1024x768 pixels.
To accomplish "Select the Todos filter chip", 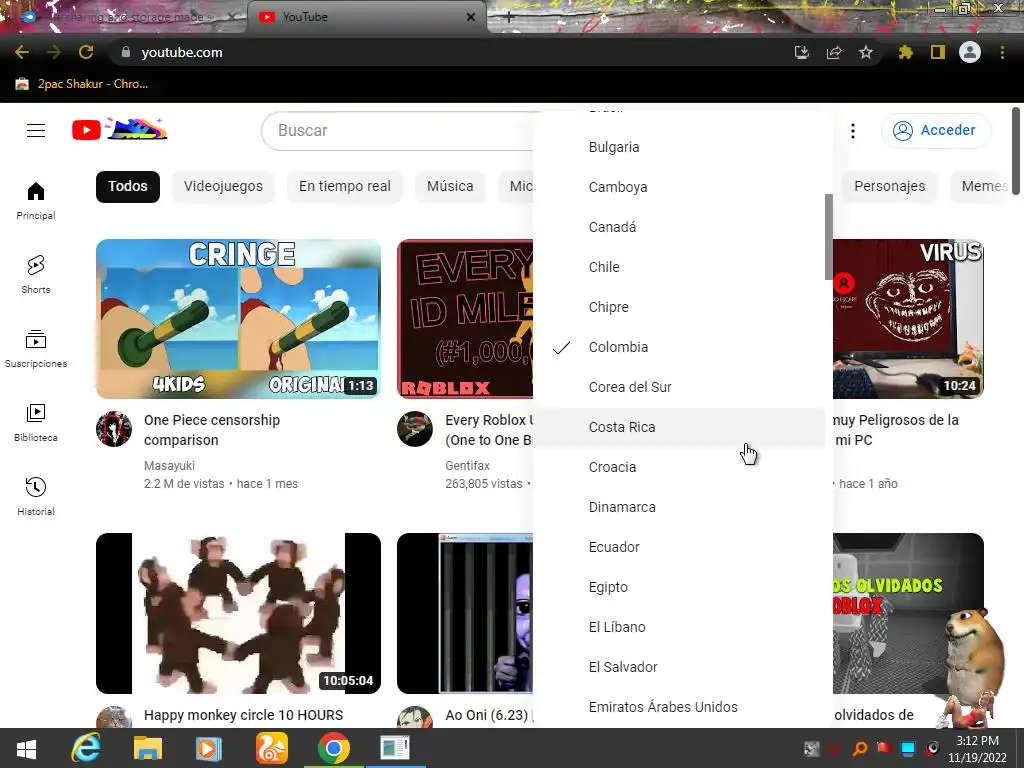I will click(x=128, y=186).
